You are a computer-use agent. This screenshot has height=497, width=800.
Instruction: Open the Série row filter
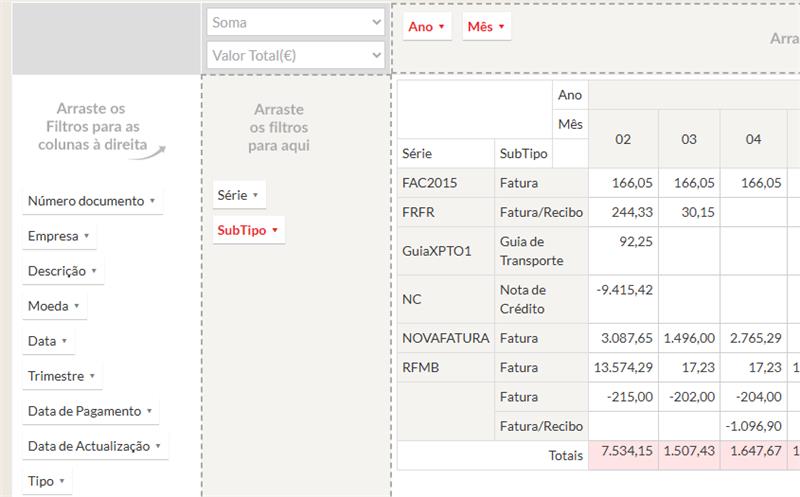click(239, 196)
